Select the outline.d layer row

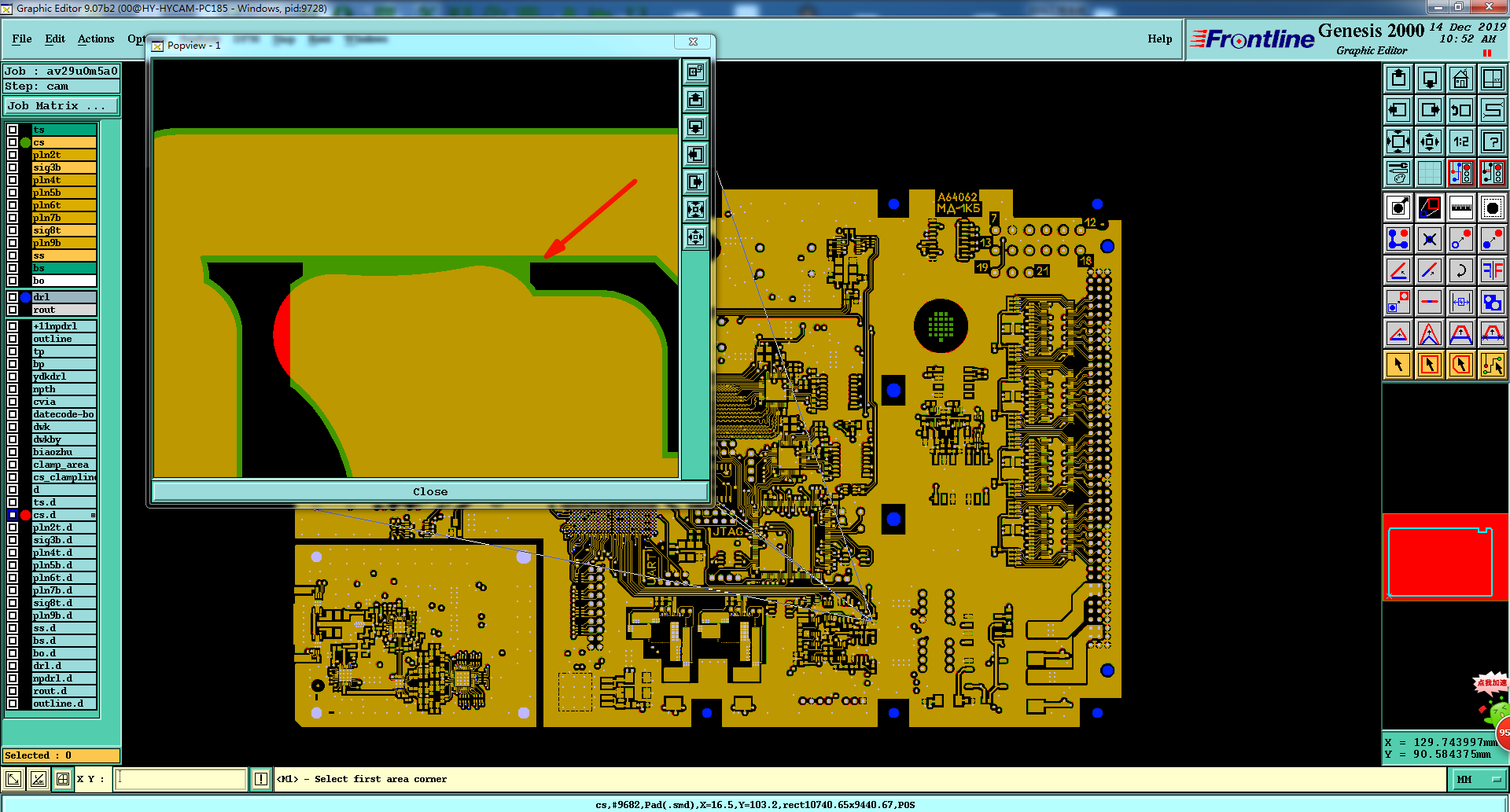point(64,704)
